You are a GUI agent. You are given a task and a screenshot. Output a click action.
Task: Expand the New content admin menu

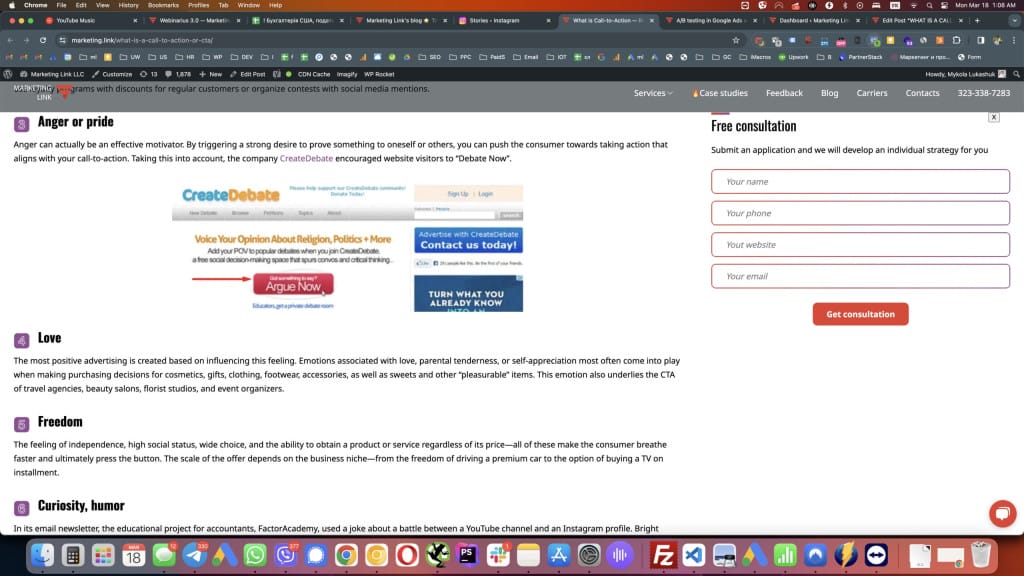pos(211,74)
